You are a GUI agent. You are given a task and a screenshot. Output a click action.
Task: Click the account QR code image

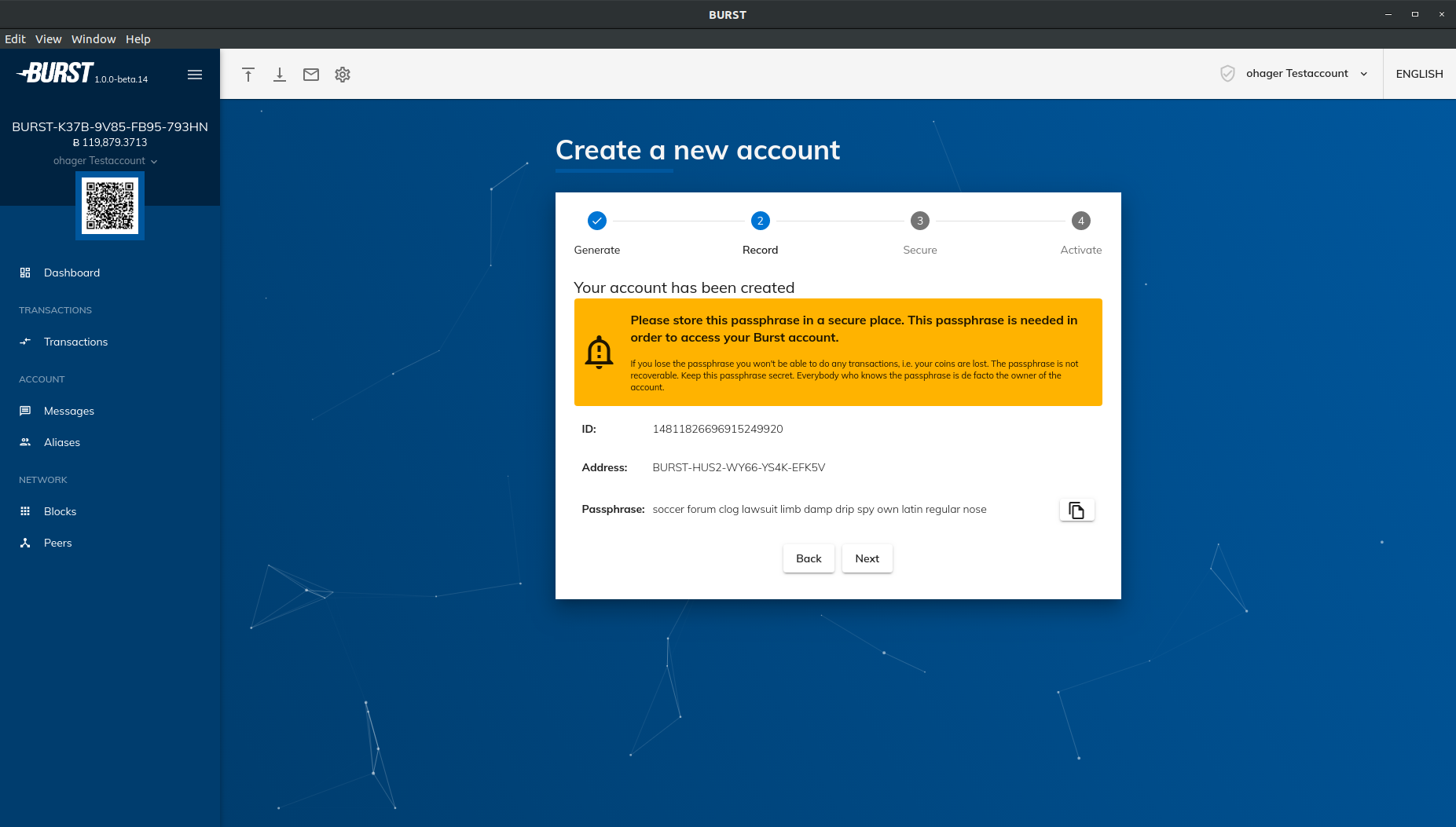[x=110, y=206]
